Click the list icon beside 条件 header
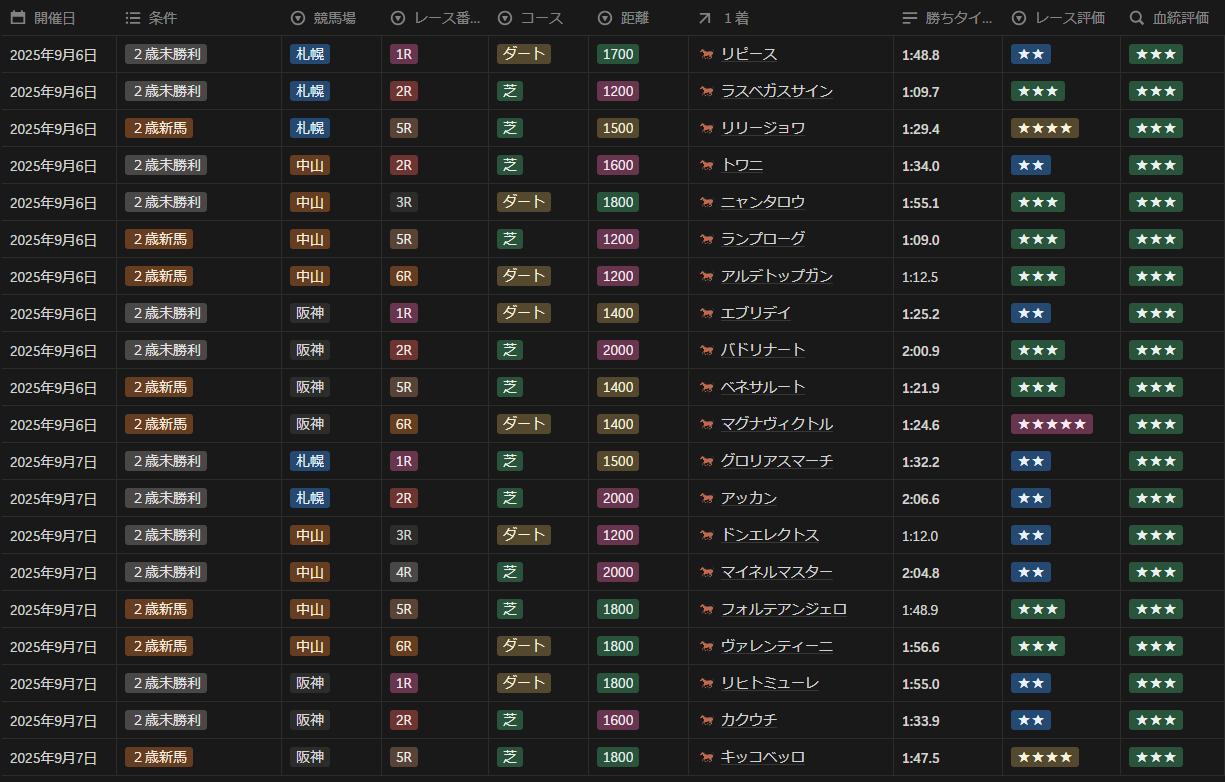 tap(133, 18)
